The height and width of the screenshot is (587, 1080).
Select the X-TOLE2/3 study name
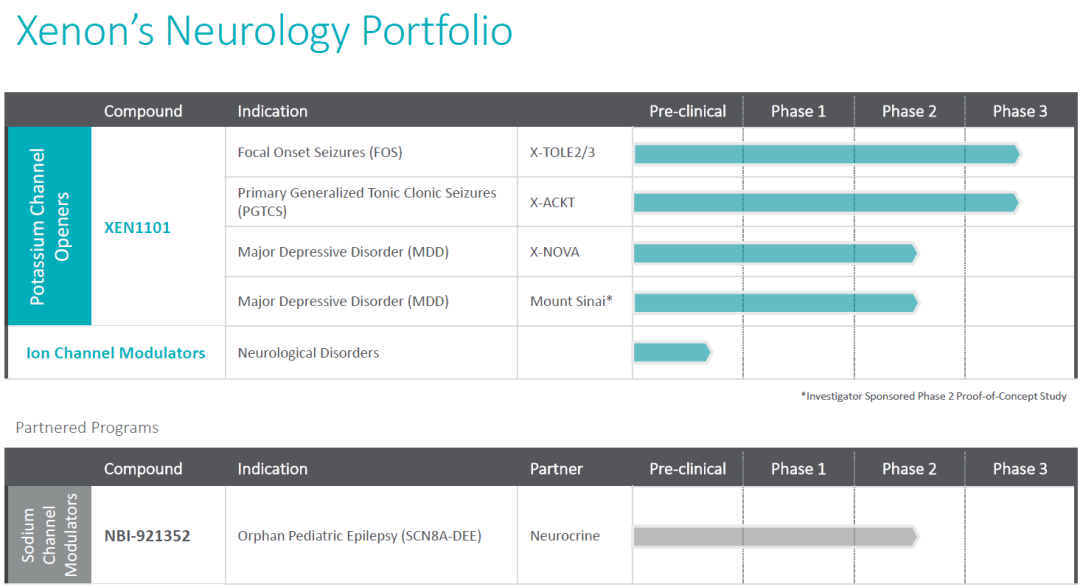coord(562,153)
